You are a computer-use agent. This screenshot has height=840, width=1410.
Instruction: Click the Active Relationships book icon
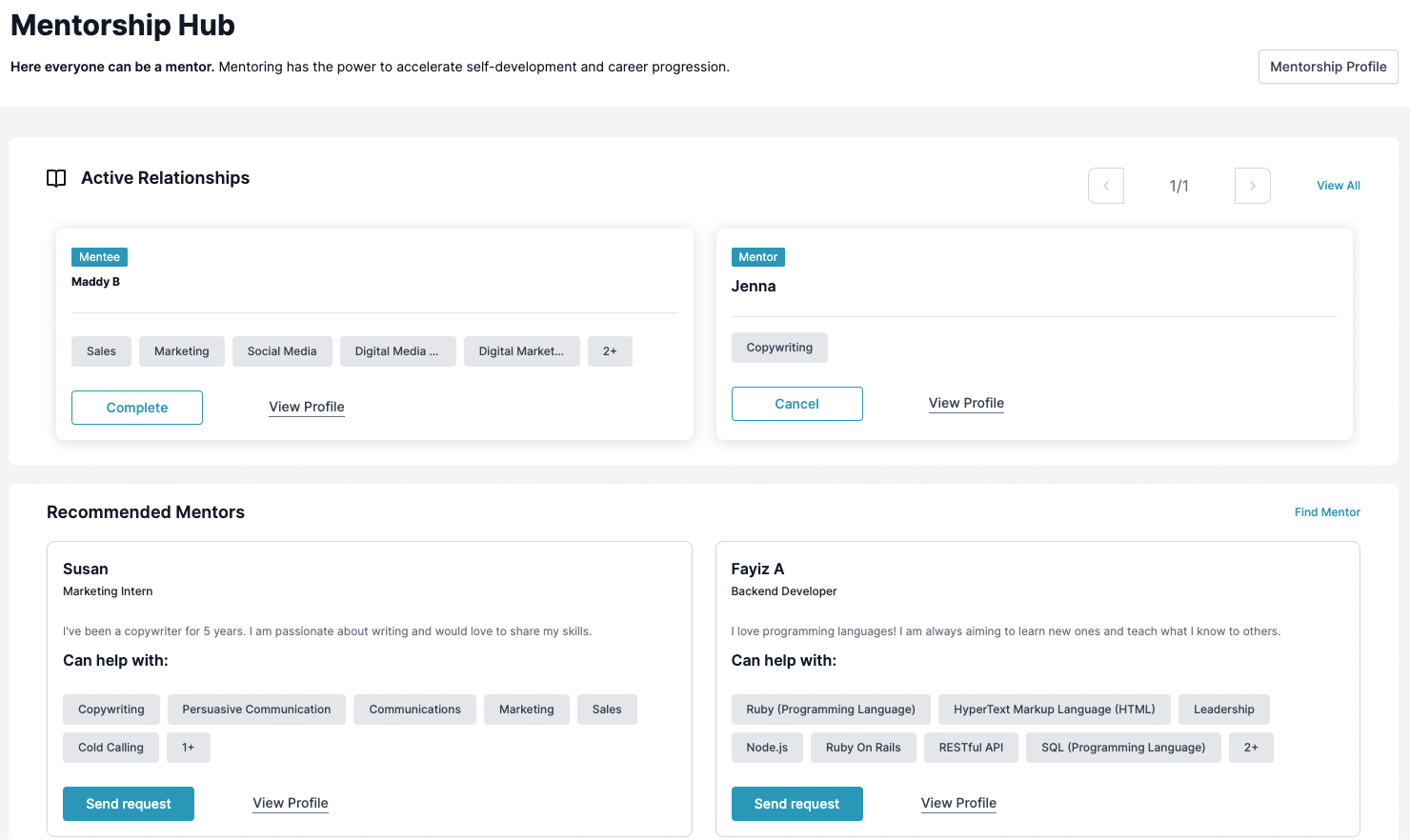[x=56, y=178]
